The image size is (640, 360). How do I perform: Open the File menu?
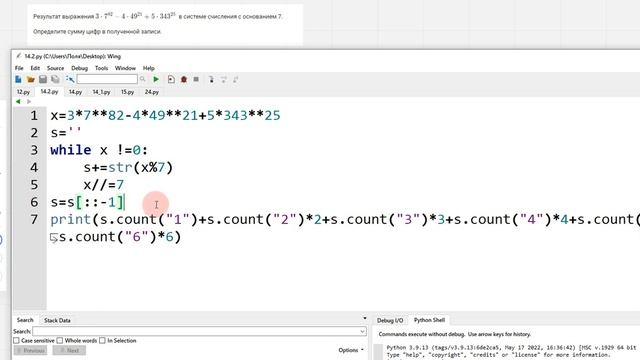(19, 68)
